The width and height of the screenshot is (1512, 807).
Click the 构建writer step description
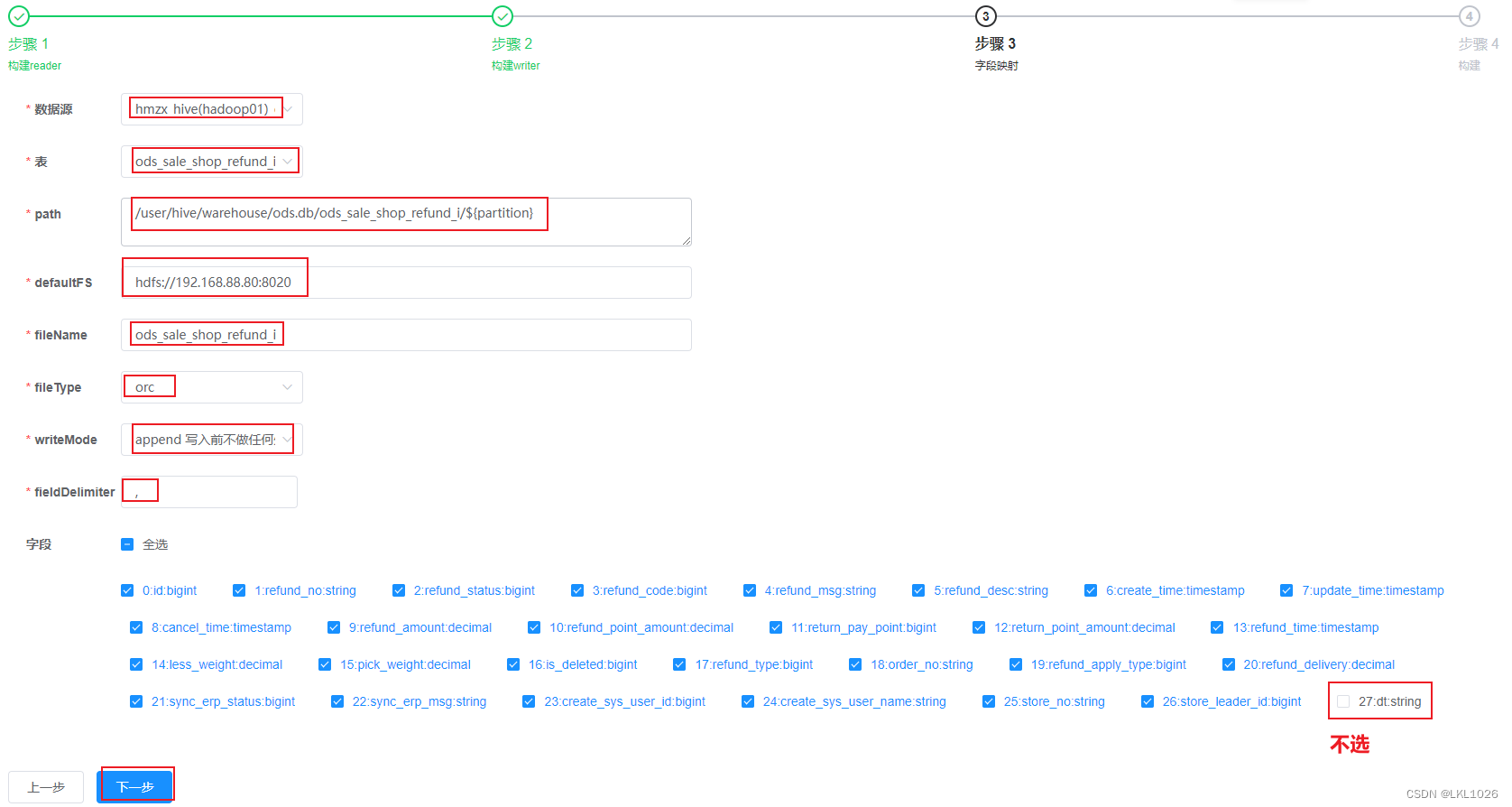tap(516, 66)
